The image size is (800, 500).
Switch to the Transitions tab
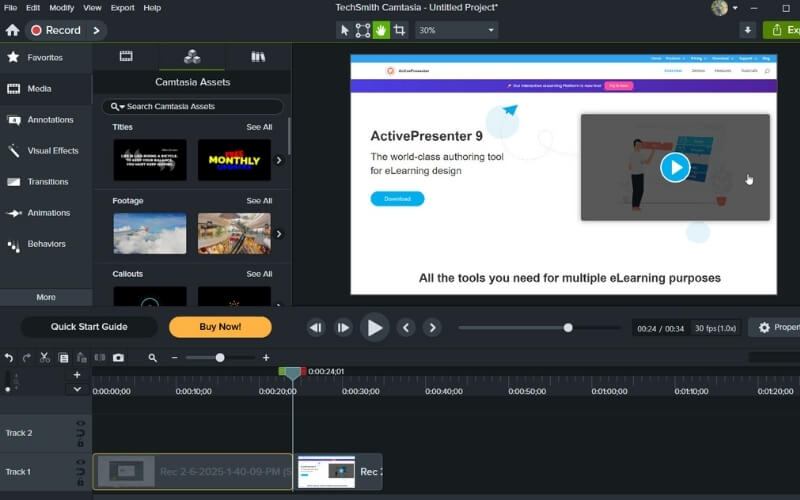coord(47,182)
